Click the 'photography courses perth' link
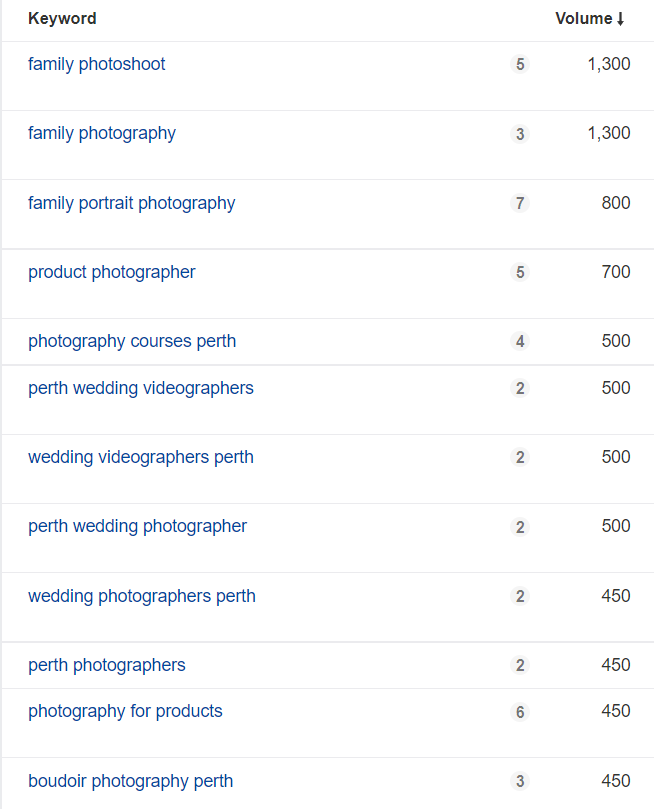The image size is (654, 809). 132,342
